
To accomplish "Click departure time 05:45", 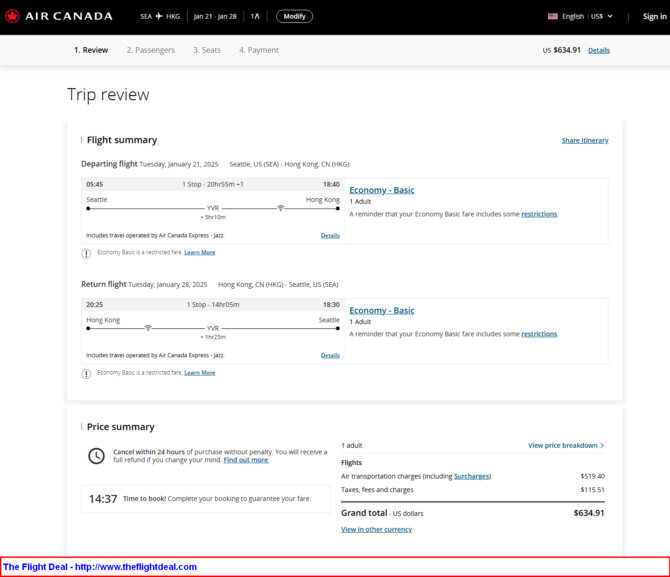I will point(94,185).
